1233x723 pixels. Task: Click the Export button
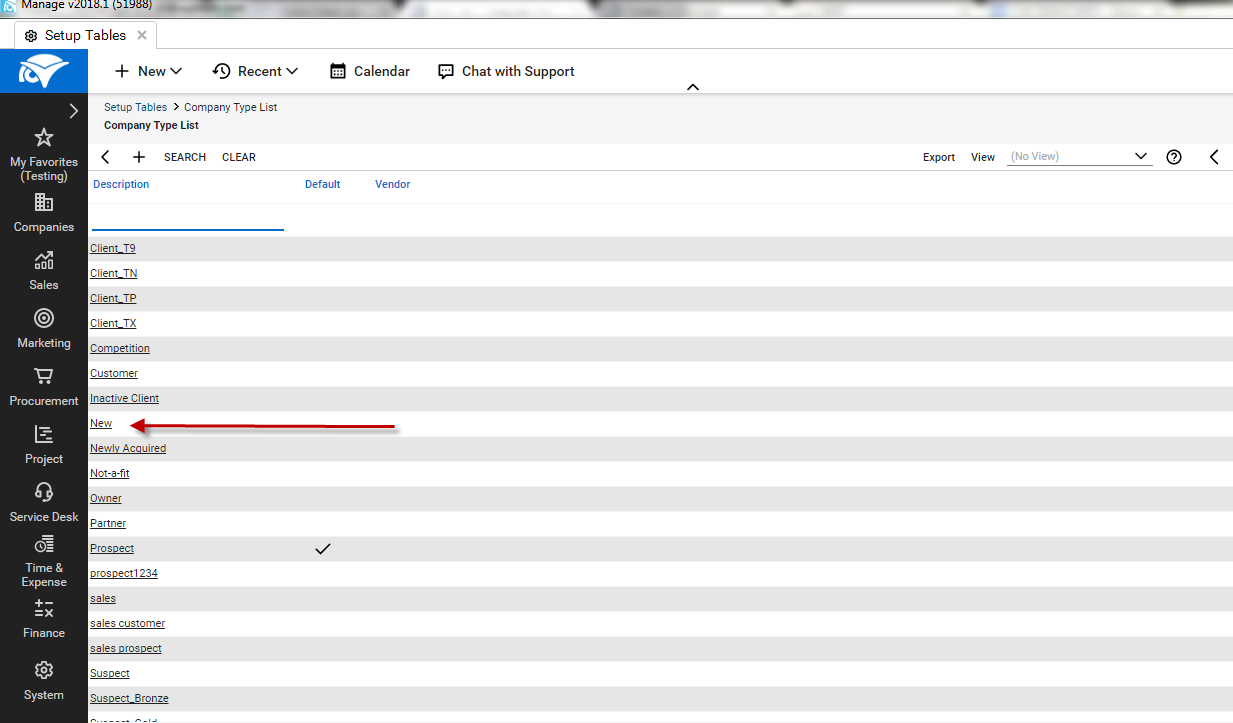(x=939, y=157)
